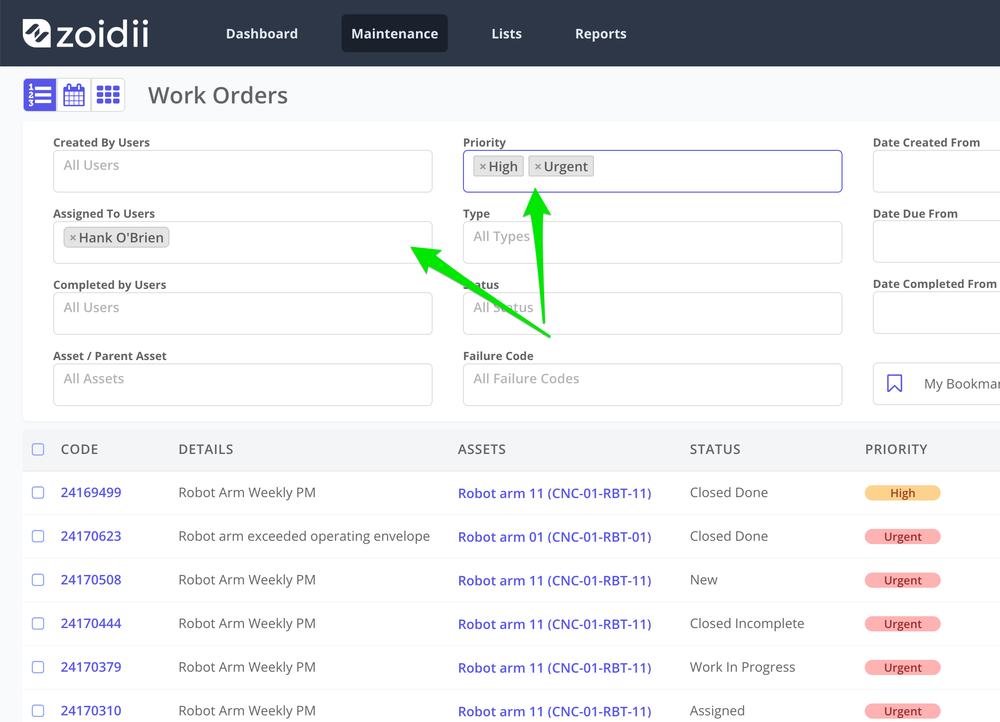Screen dimensions: 1000x722
Task: Open the Assigned To Users filter field
Action: (x=242, y=242)
